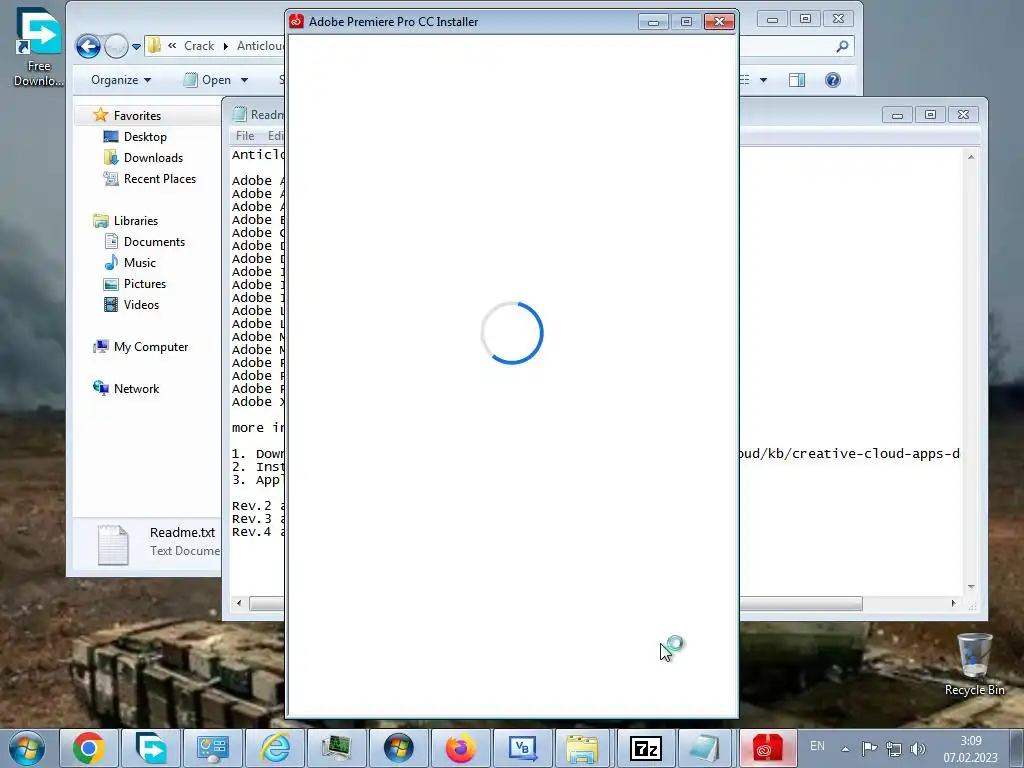This screenshot has height=768, width=1024.
Task: Launch Google Chrome from the taskbar
Action: coord(89,748)
